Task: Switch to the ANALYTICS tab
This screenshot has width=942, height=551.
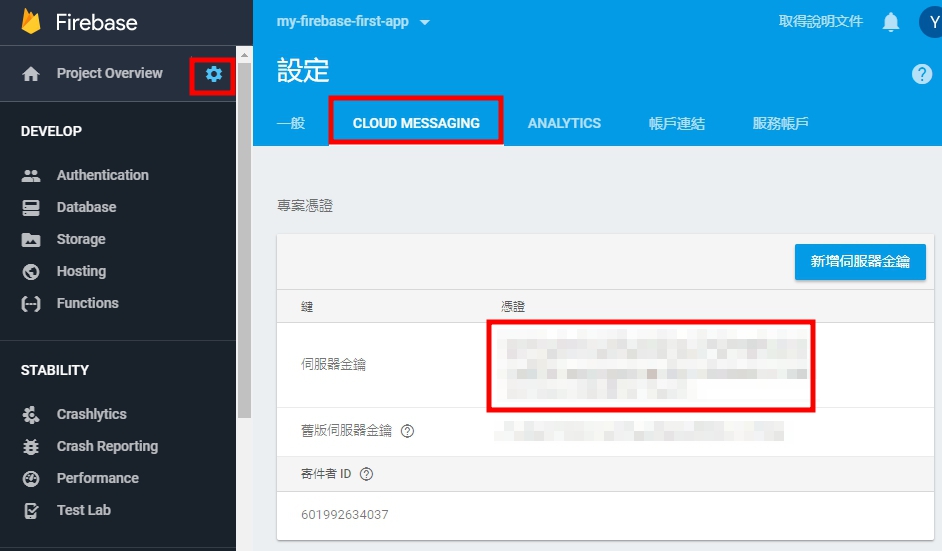Action: [x=564, y=123]
